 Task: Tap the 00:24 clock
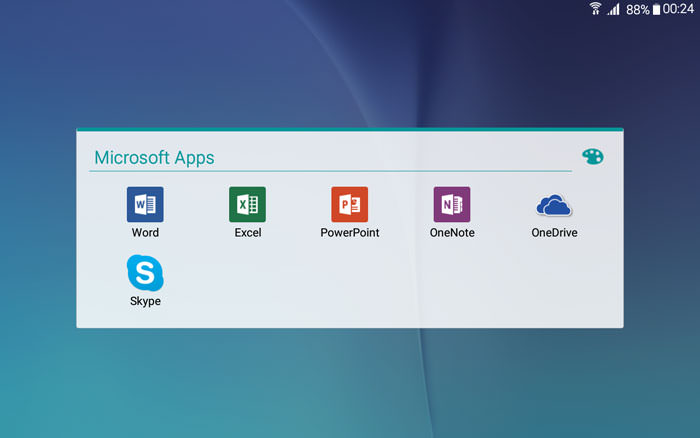679,9
